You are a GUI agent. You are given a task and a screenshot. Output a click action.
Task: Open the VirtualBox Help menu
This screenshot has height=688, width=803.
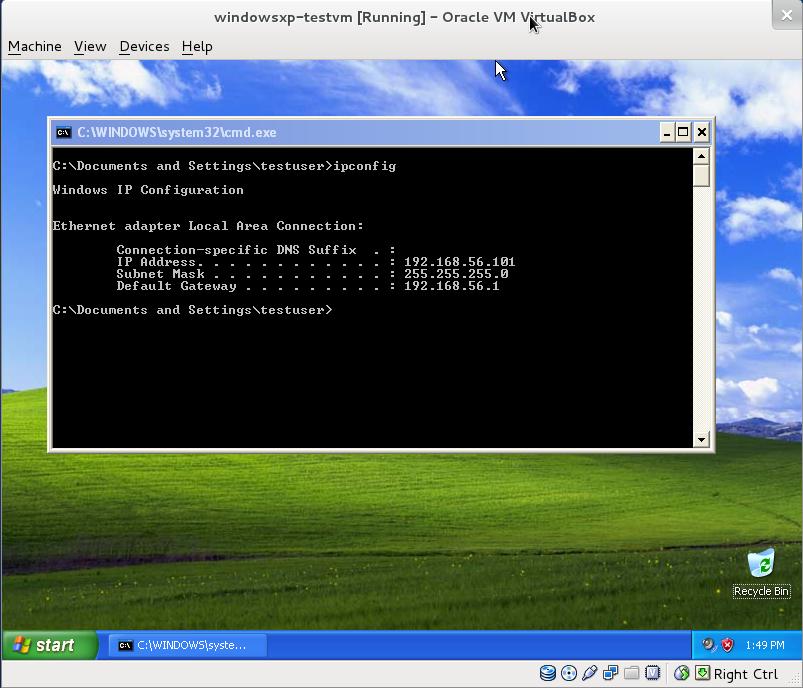point(197,46)
